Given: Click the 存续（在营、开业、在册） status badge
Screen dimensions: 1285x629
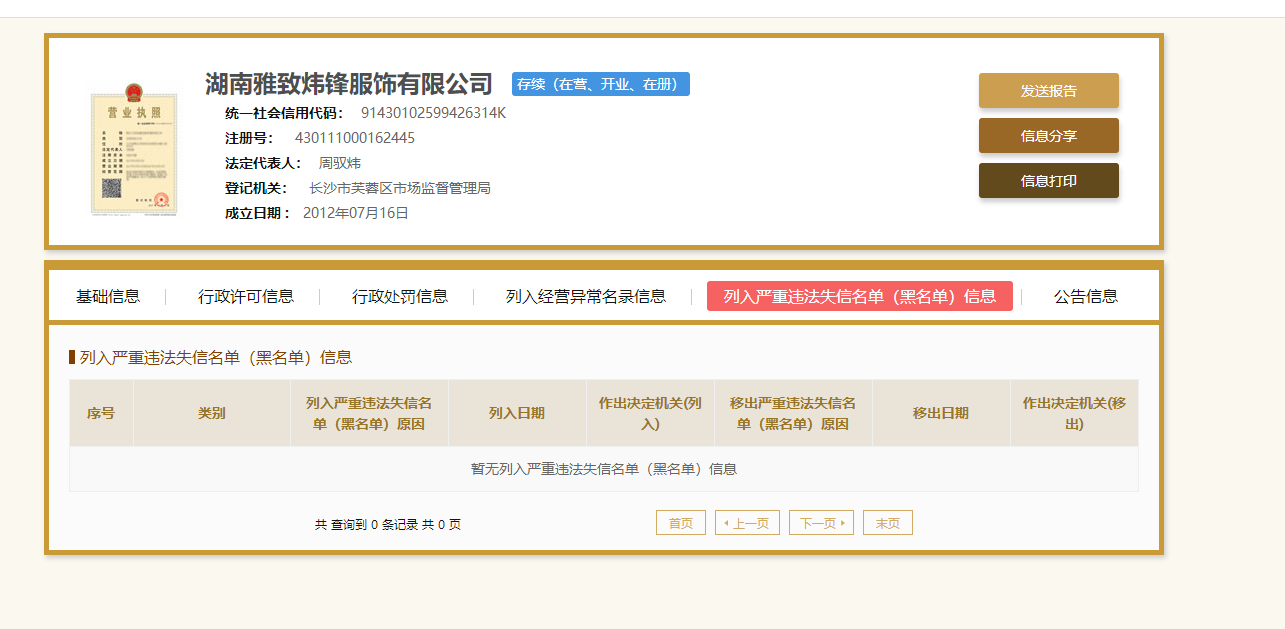Looking at the screenshot, I should point(601,84).
